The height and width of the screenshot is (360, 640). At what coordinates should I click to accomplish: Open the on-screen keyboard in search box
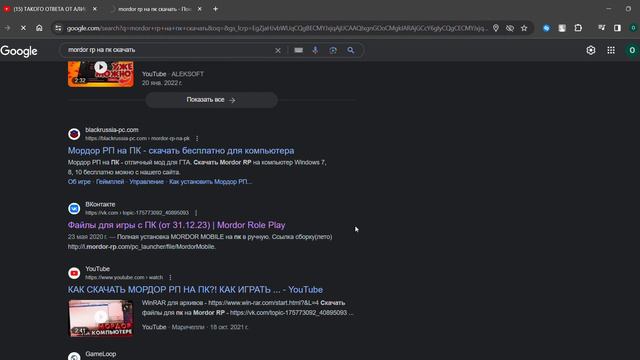[299, 50]
